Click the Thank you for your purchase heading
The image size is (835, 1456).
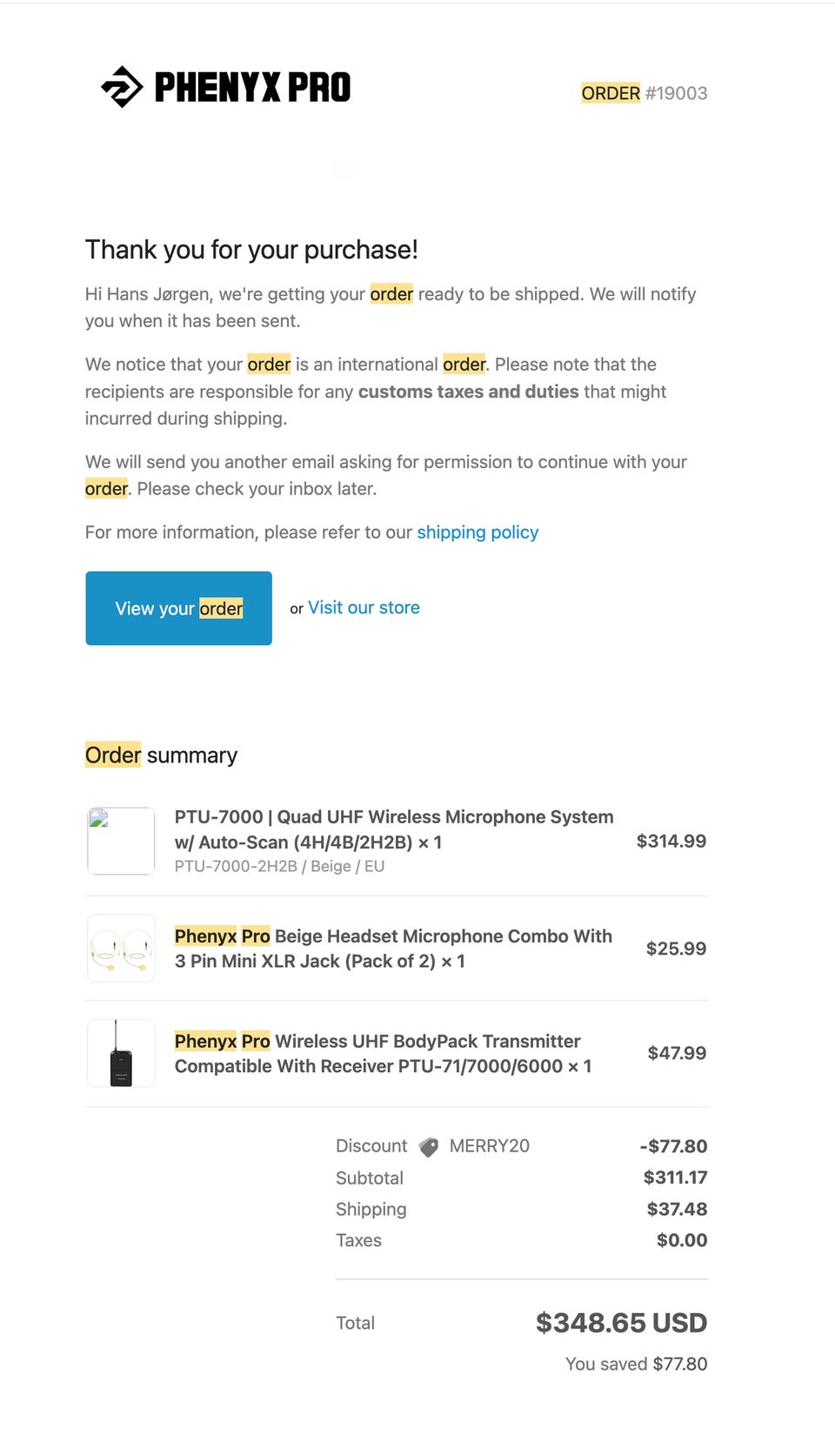point(251,250)
